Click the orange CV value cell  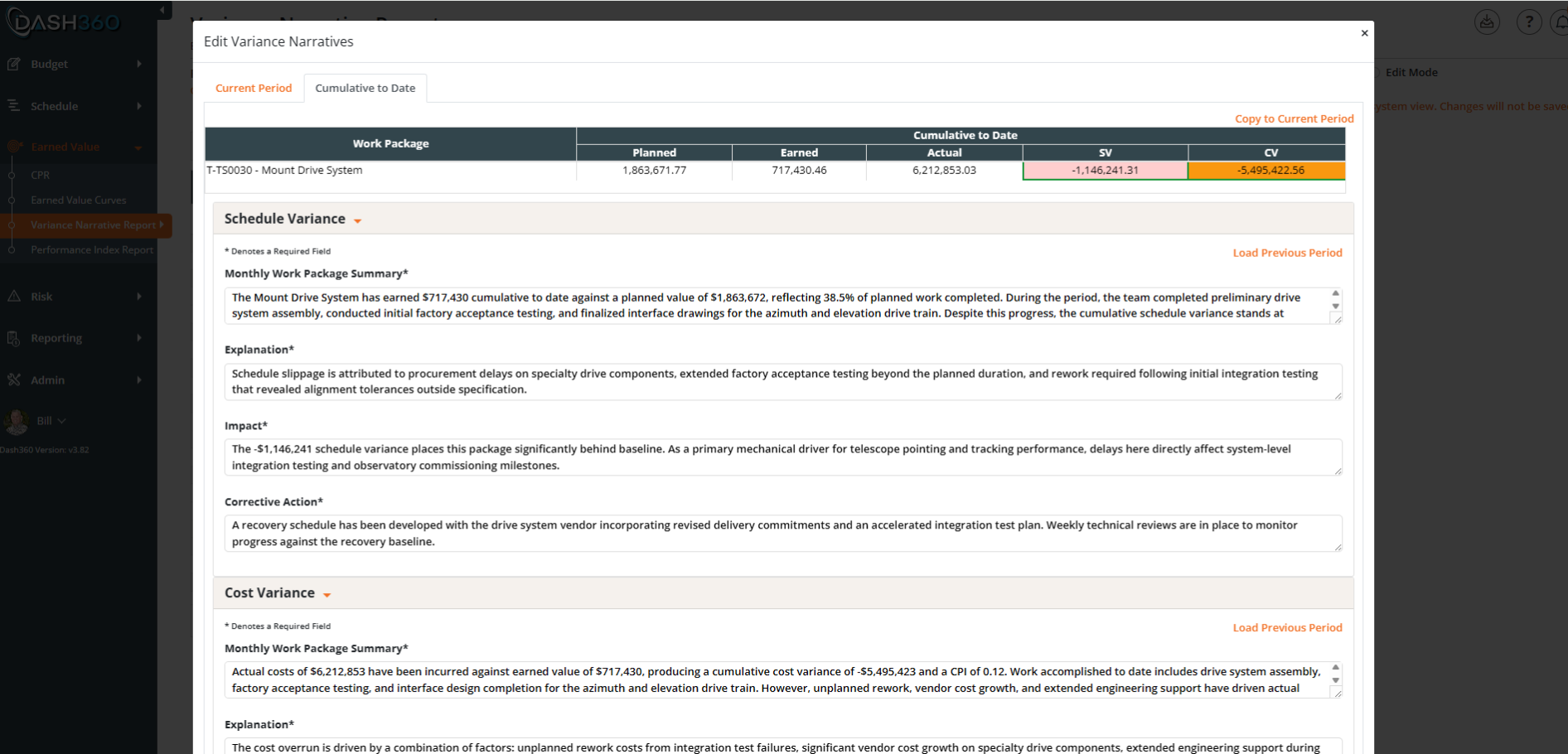click(1267, 171)
